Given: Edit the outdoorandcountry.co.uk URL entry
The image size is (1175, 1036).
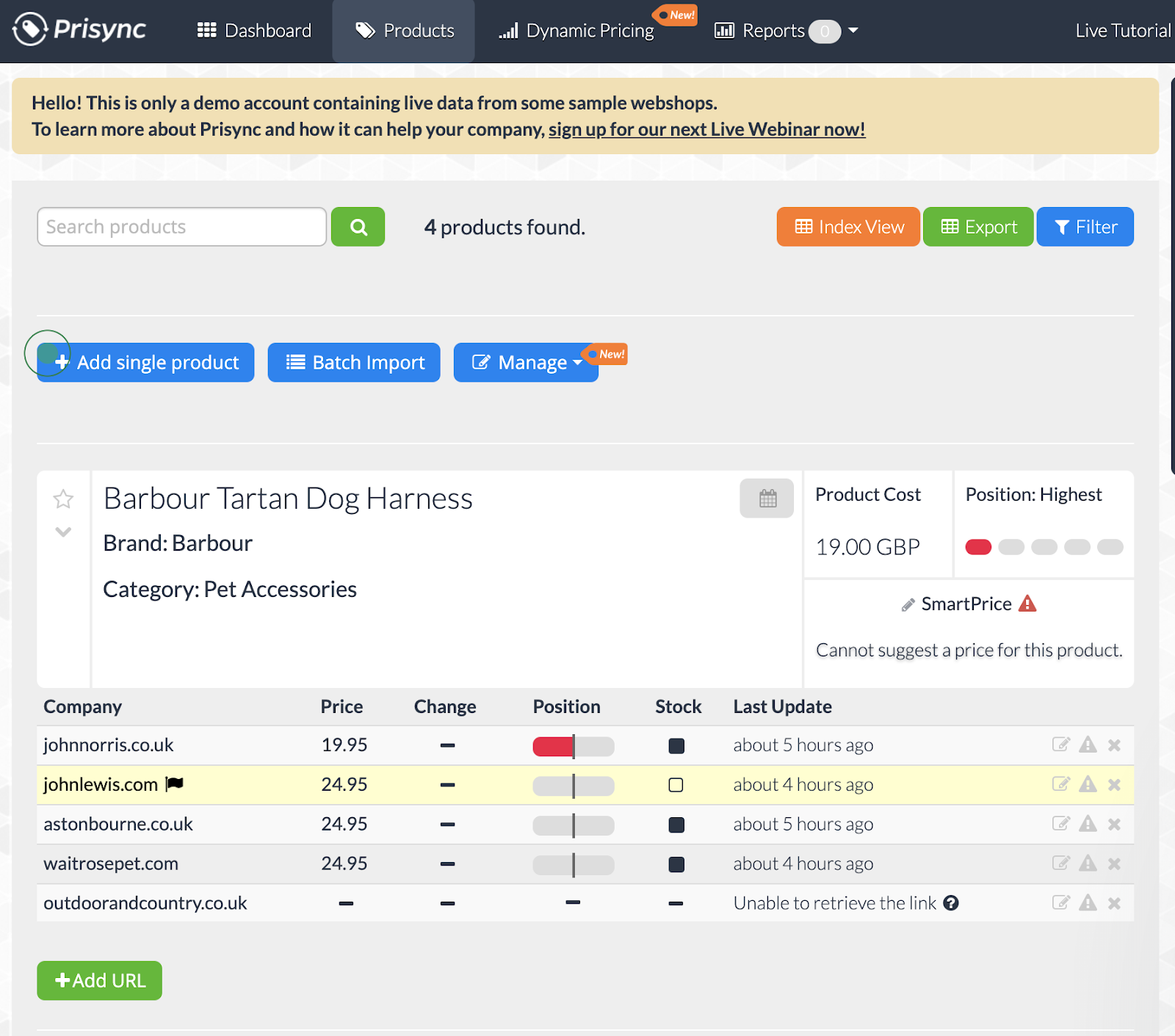Looking at the screenshot, I should click(1060, 903).
